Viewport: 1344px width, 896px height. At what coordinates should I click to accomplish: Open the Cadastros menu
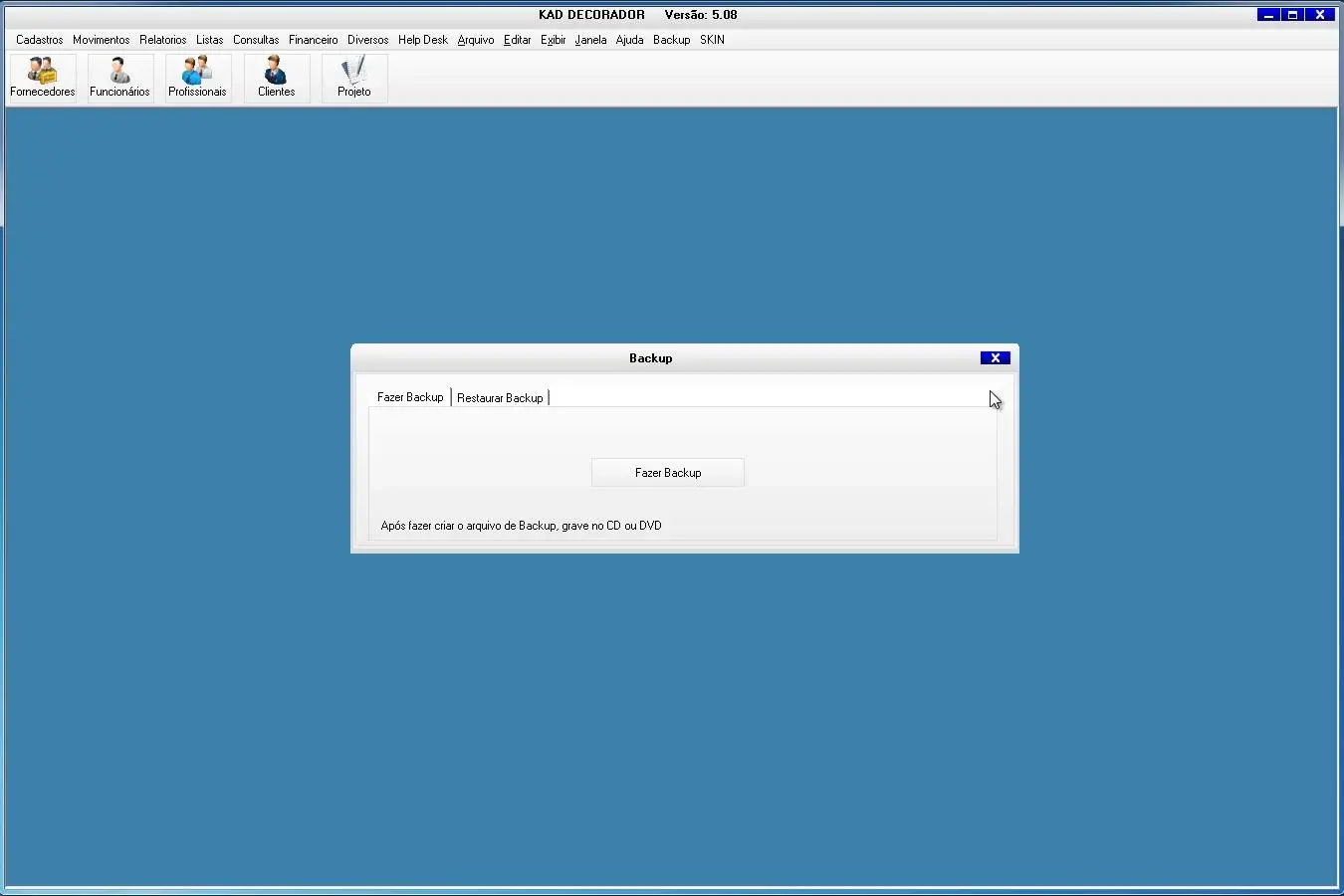tap(40, 40)
